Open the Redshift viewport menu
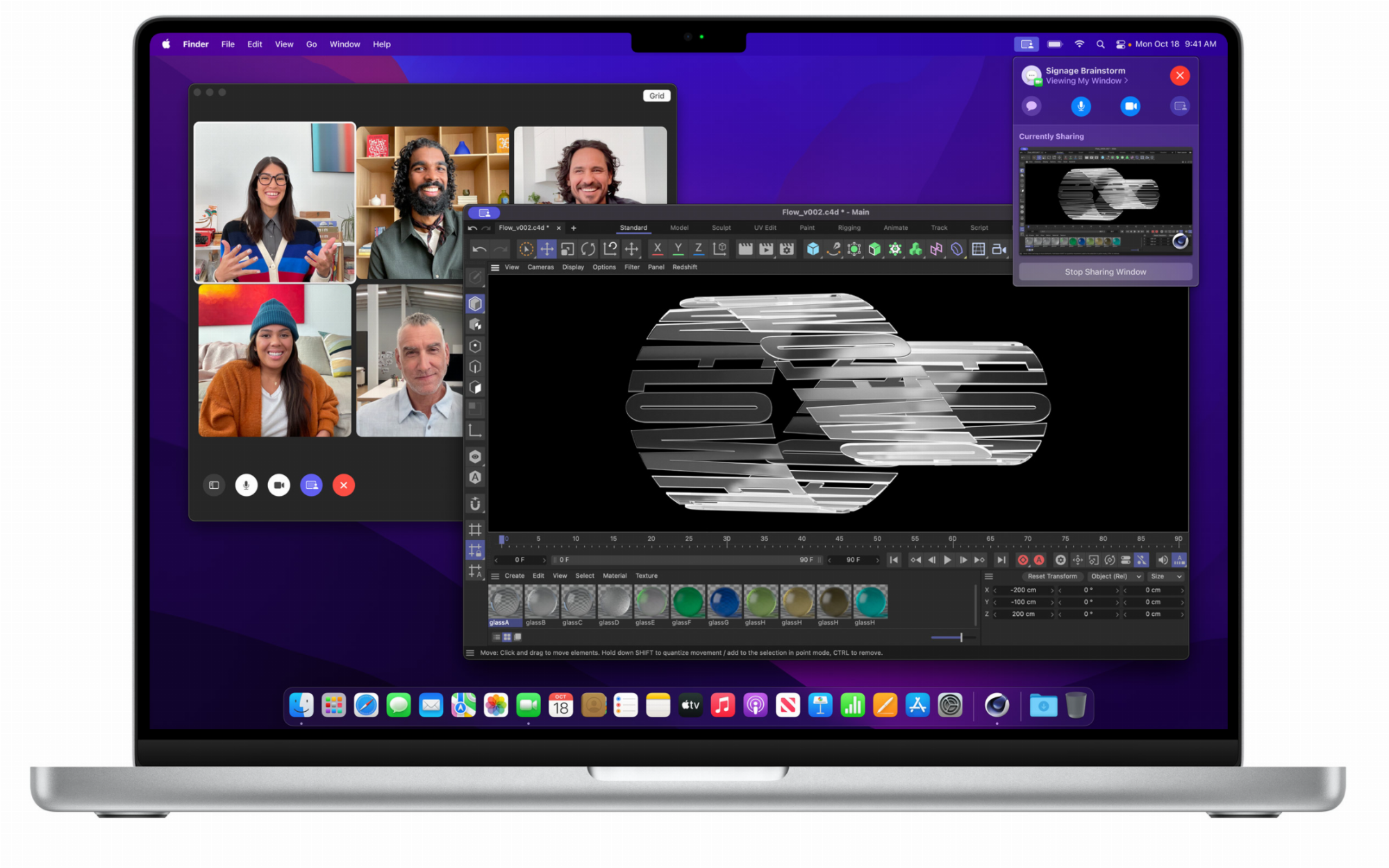This screenshot has width=1389, height=868. 685,267
